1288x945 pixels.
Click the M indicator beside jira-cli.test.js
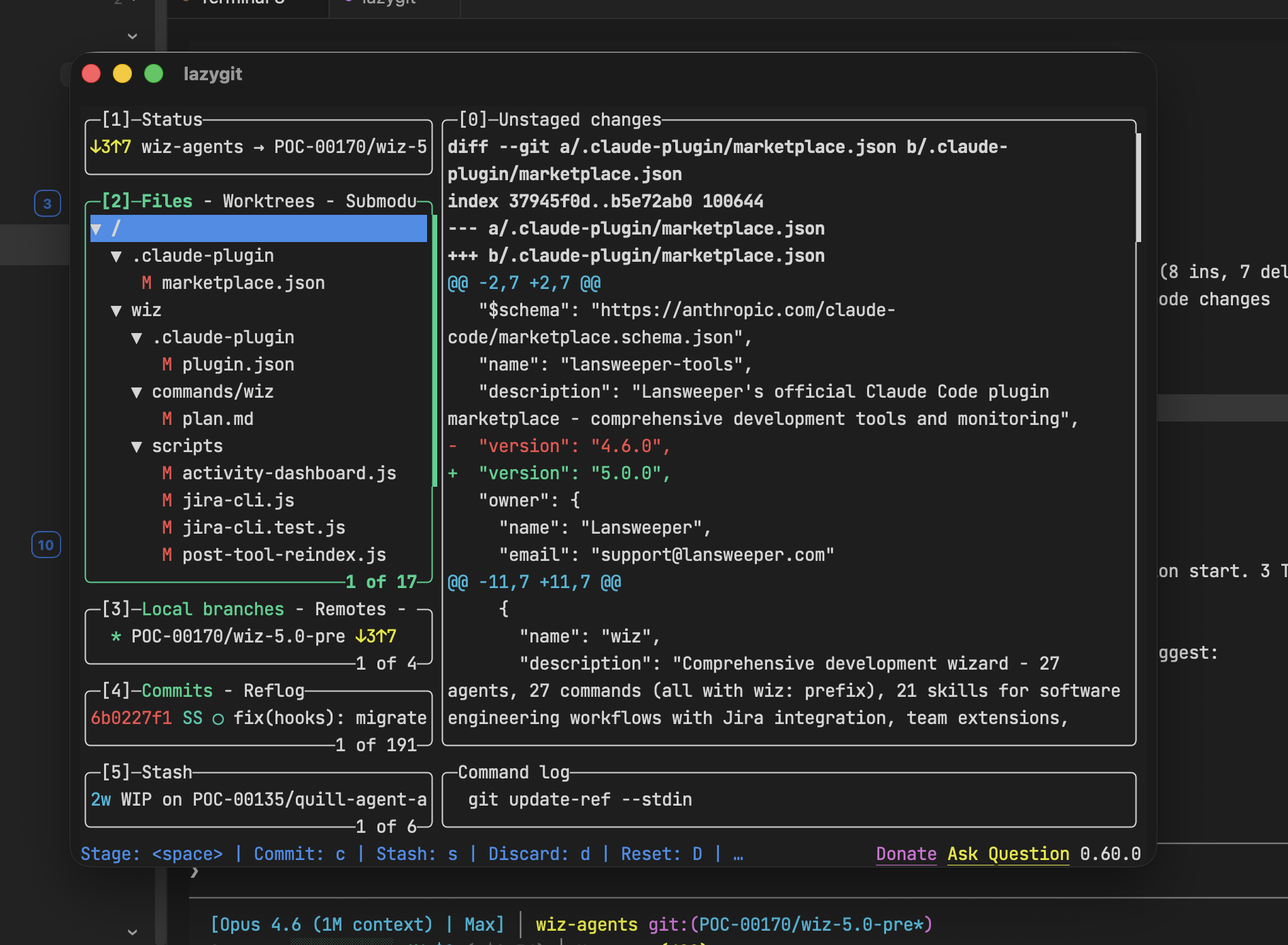coord(167,528)
